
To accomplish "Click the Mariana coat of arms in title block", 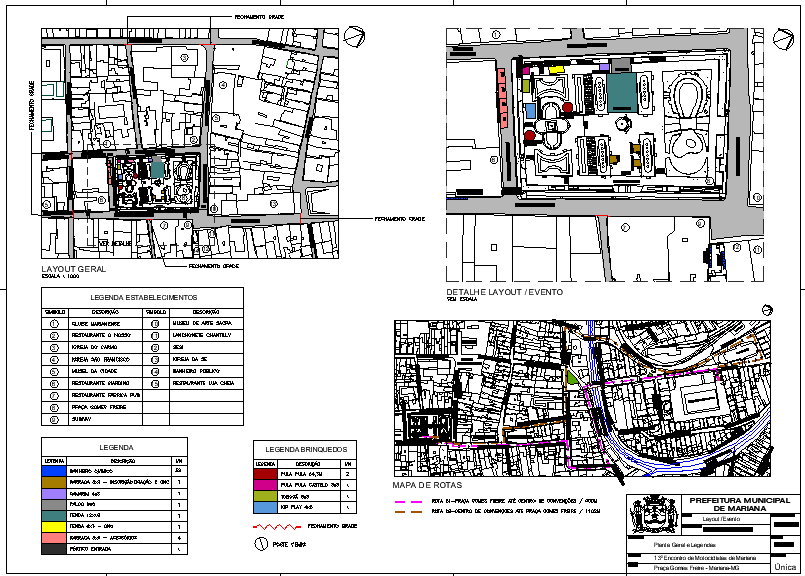I will [x=653, y=514].
